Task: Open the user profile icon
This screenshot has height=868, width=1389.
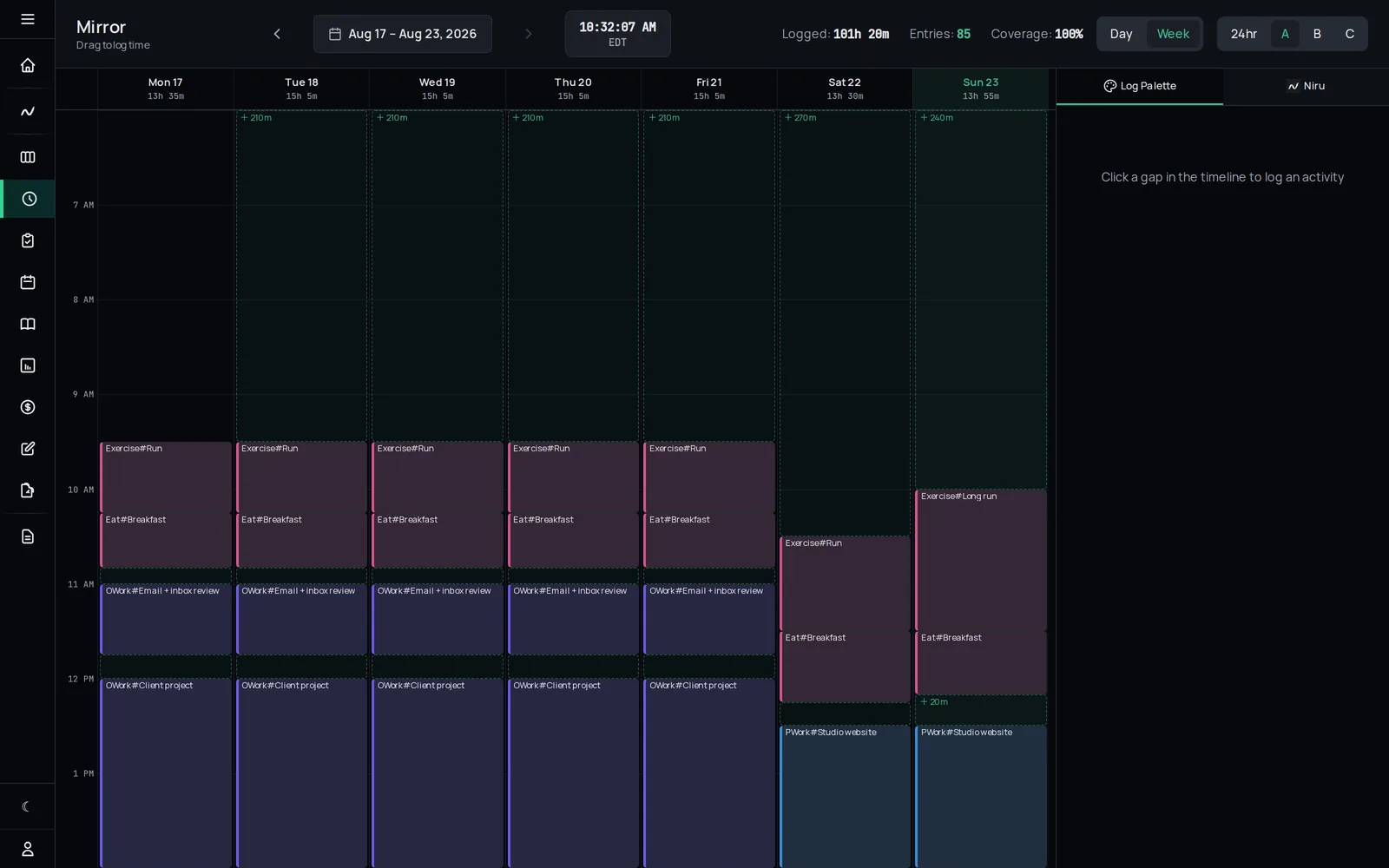Action: coord(28,849)
